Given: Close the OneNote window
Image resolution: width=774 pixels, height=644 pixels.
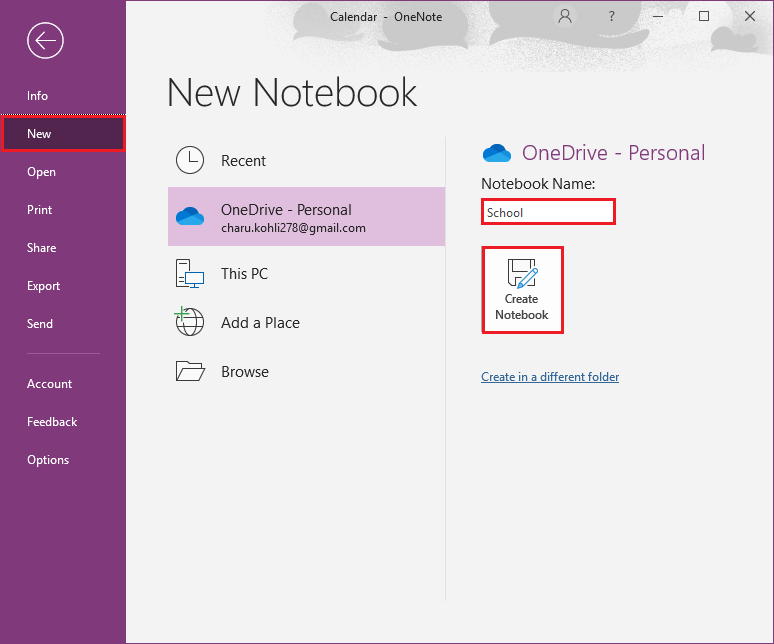Looking at the screenshot, I should 750,16.
